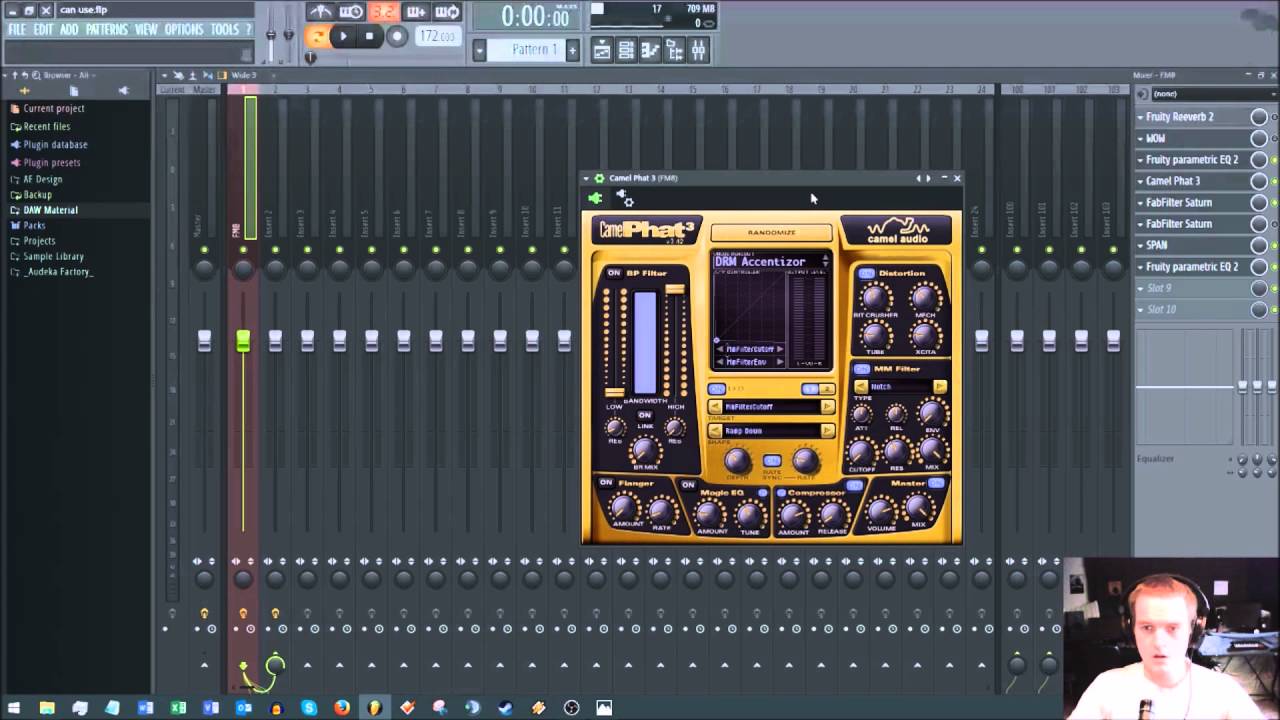Click RANDOMIZE in Camel Phat
Viewport: 1280px width, 720px height.
[771, 233]
